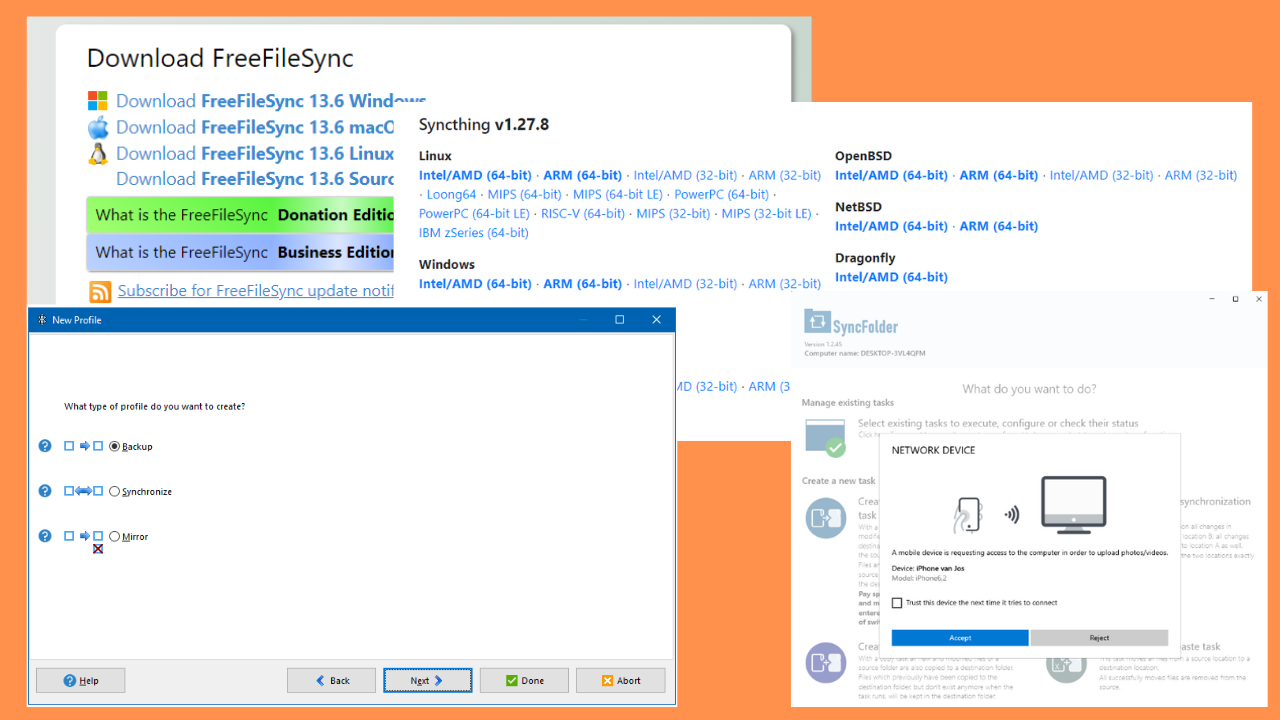Click the purple circular copy task icon
Viewport: 1280px width, 720px height.
(826, 663)
